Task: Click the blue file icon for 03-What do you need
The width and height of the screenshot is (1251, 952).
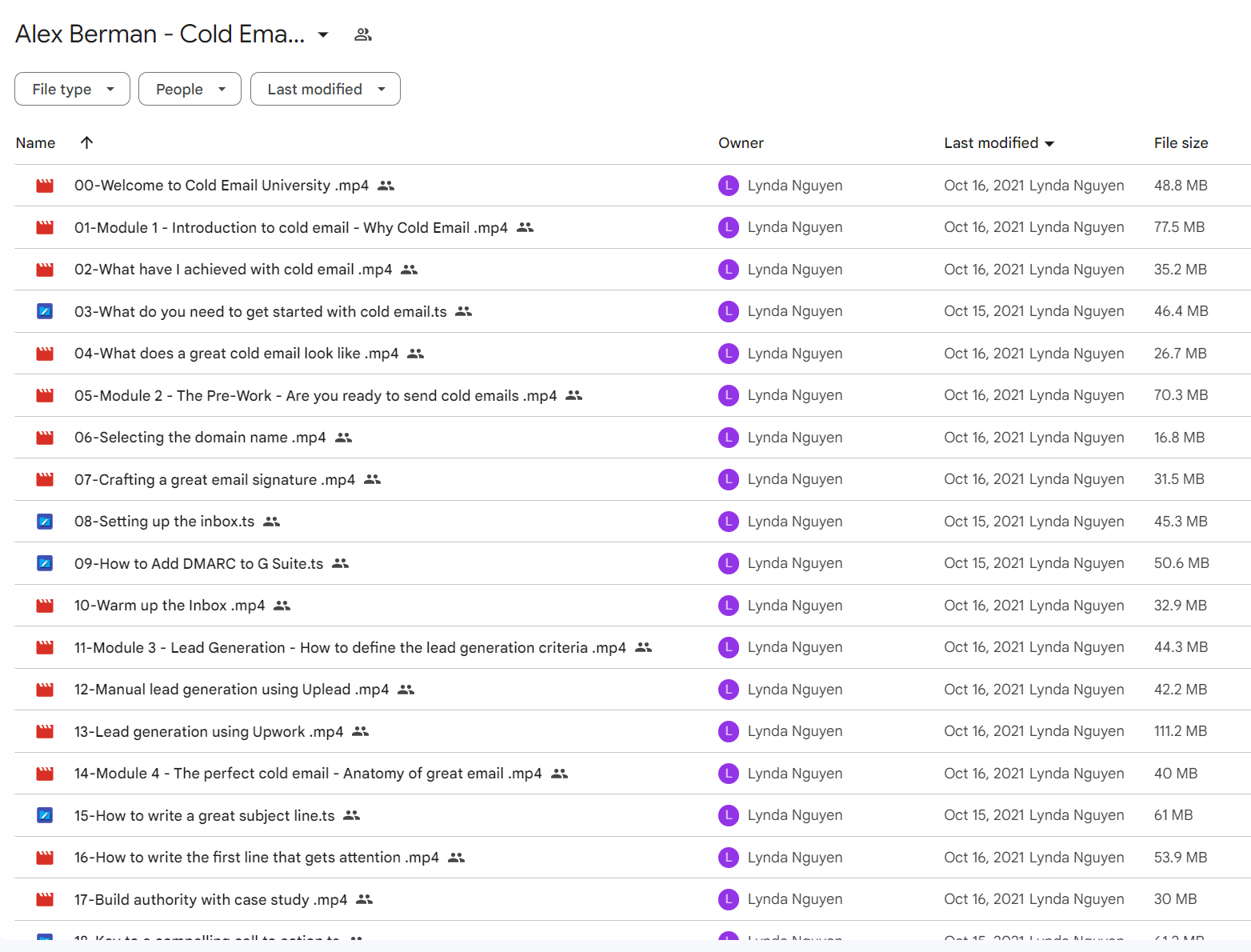Action: click(45, 311)
